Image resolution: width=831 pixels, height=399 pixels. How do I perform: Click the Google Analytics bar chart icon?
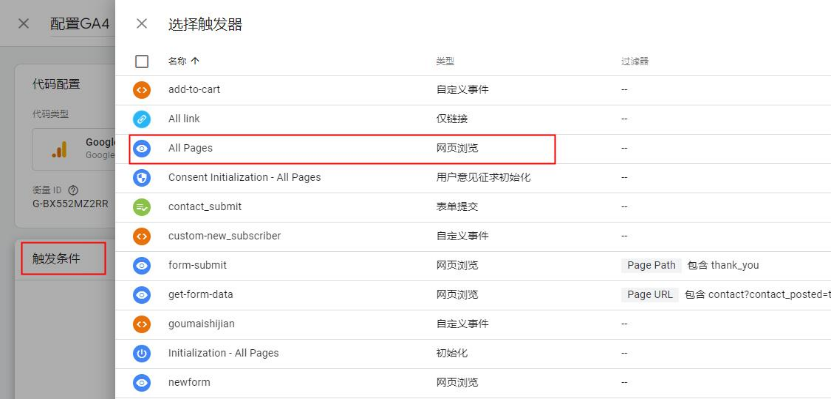(x=59, y=149)
